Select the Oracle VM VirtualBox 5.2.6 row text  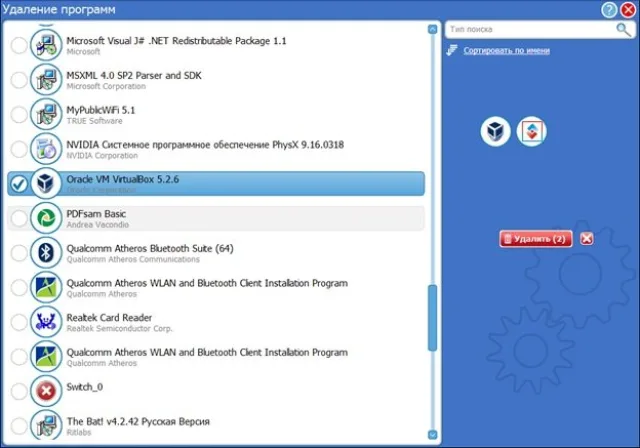pyautogui.click(x=122, y=179)
